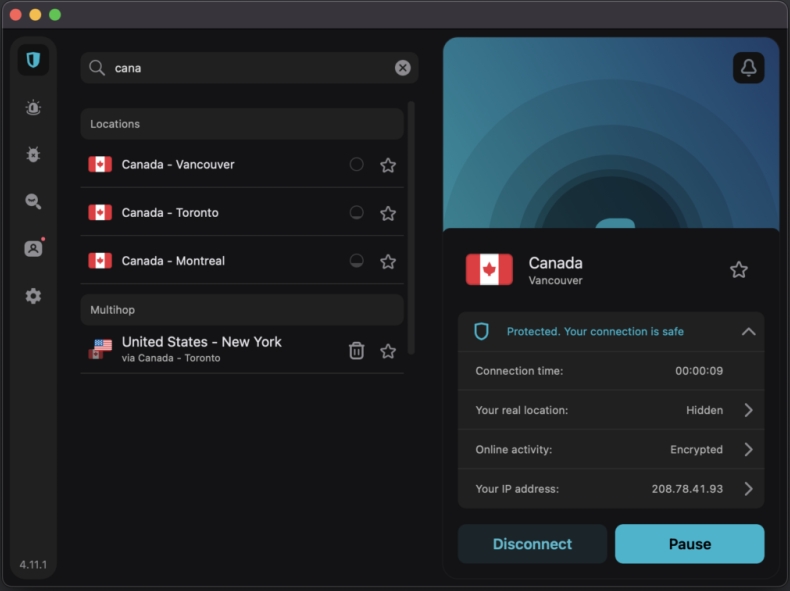This screenshot has height=591, width=790.
Task: Open Settings via the gear icon
Action: pos(33,296)
